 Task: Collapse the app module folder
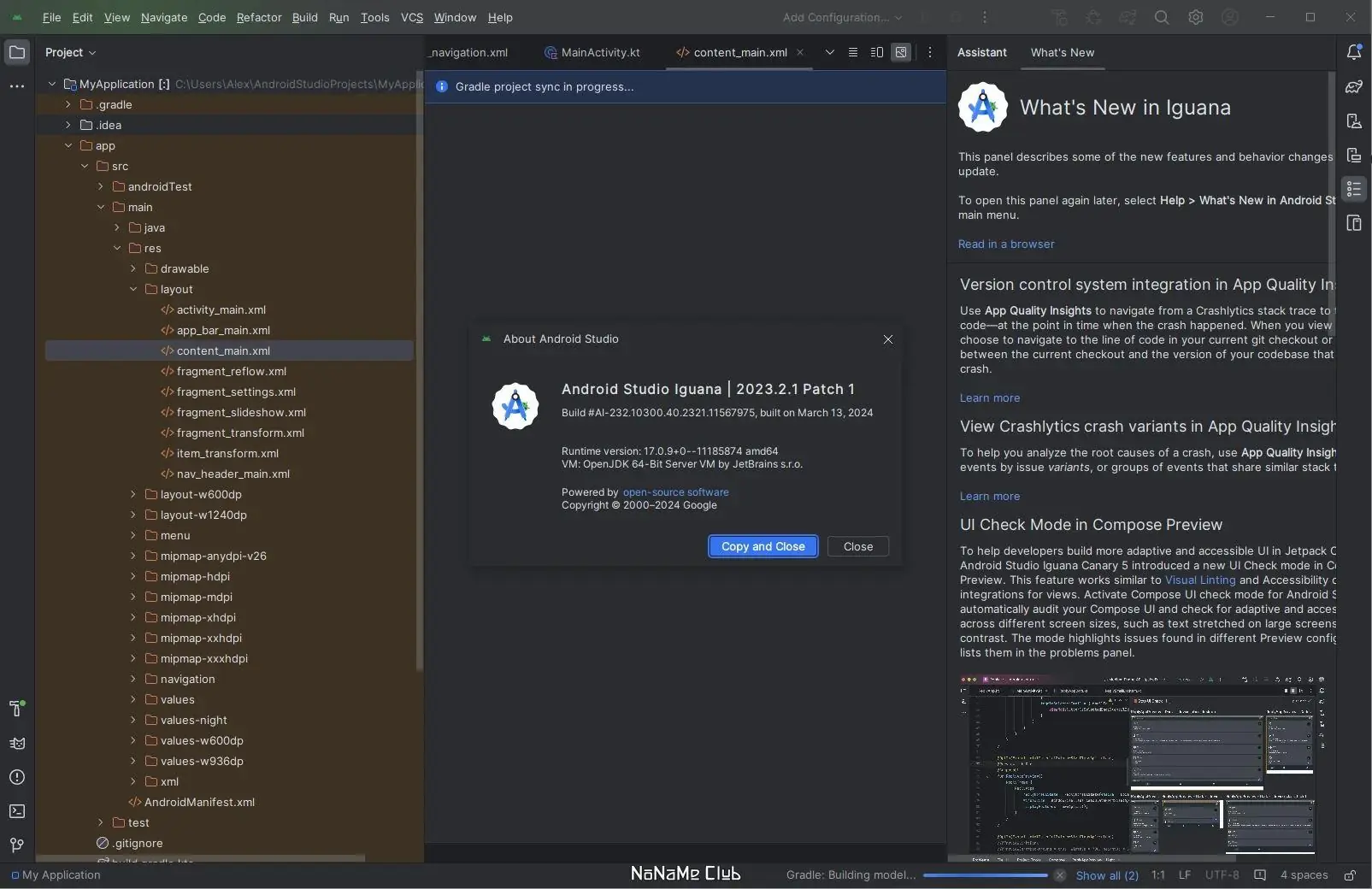[x=68, y=145]
